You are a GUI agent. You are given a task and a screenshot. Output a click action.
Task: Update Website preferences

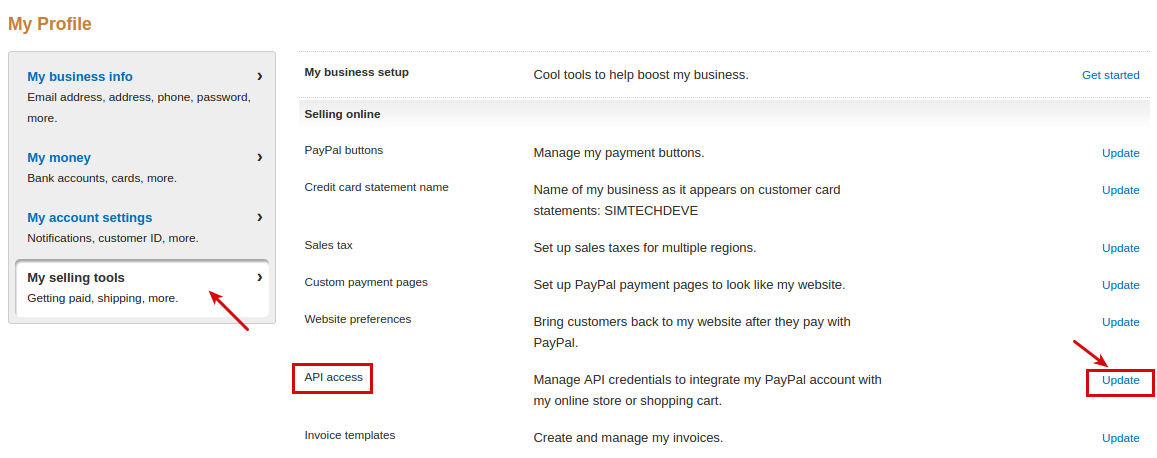[x=1120, y=322]
